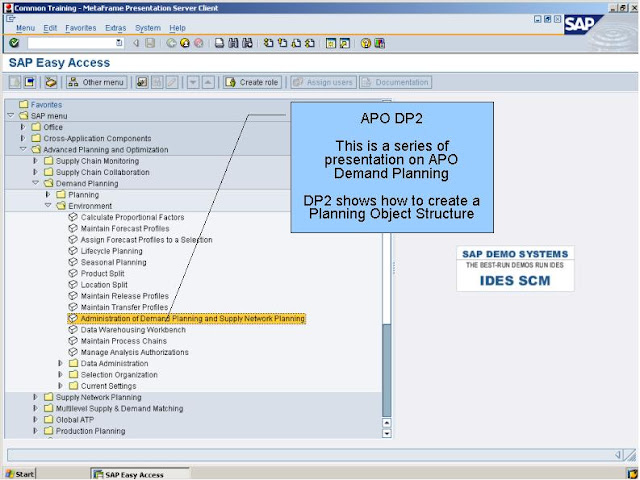
Task: Select the Favorites folder
Action: (x=41, y=104)
